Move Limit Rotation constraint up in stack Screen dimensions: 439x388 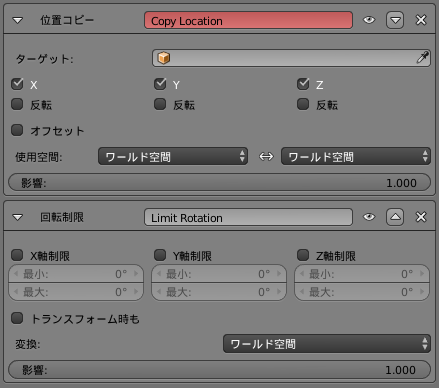395,217
